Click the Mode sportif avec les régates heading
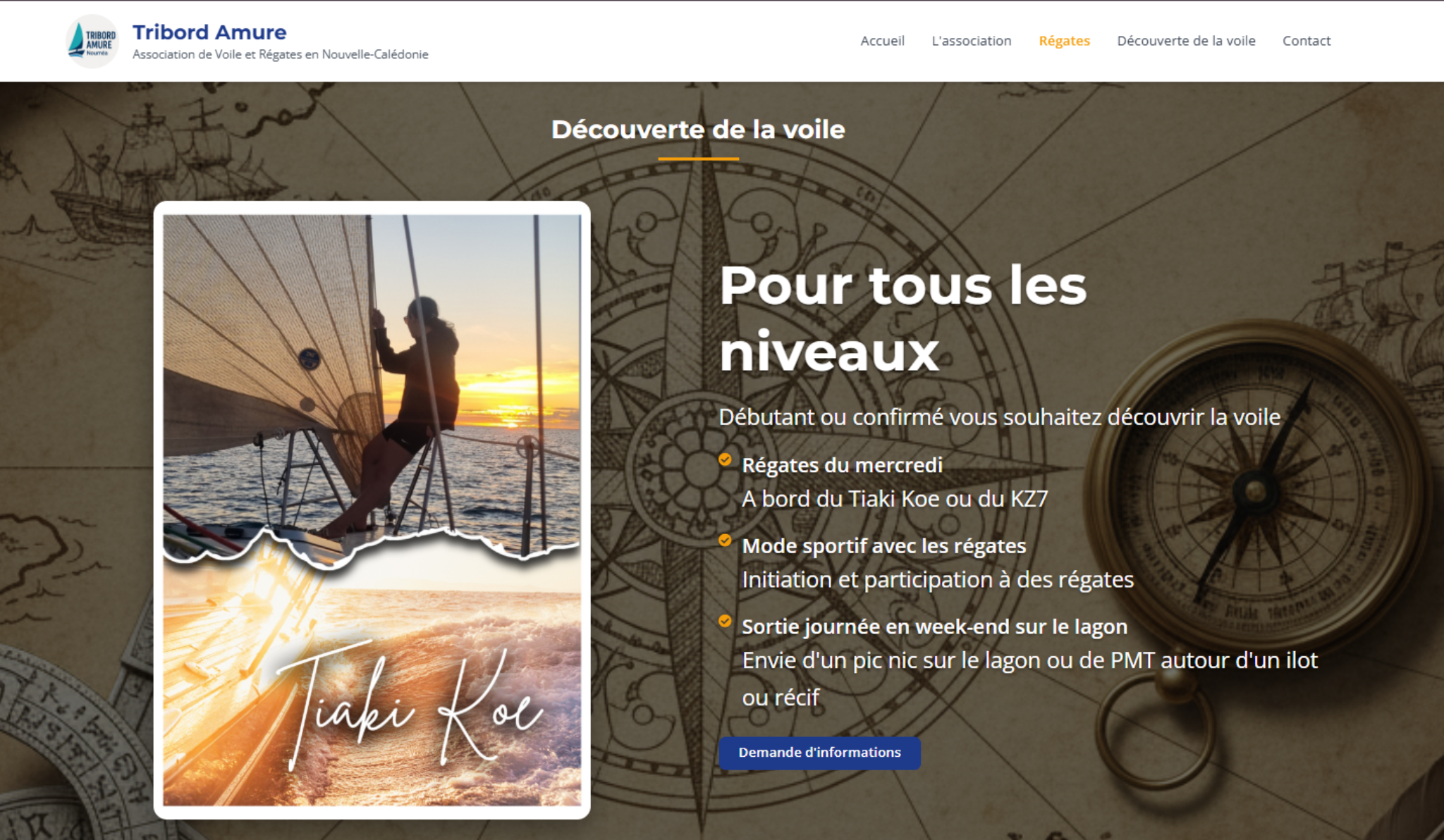1444x840 pixels. point(883,546)
